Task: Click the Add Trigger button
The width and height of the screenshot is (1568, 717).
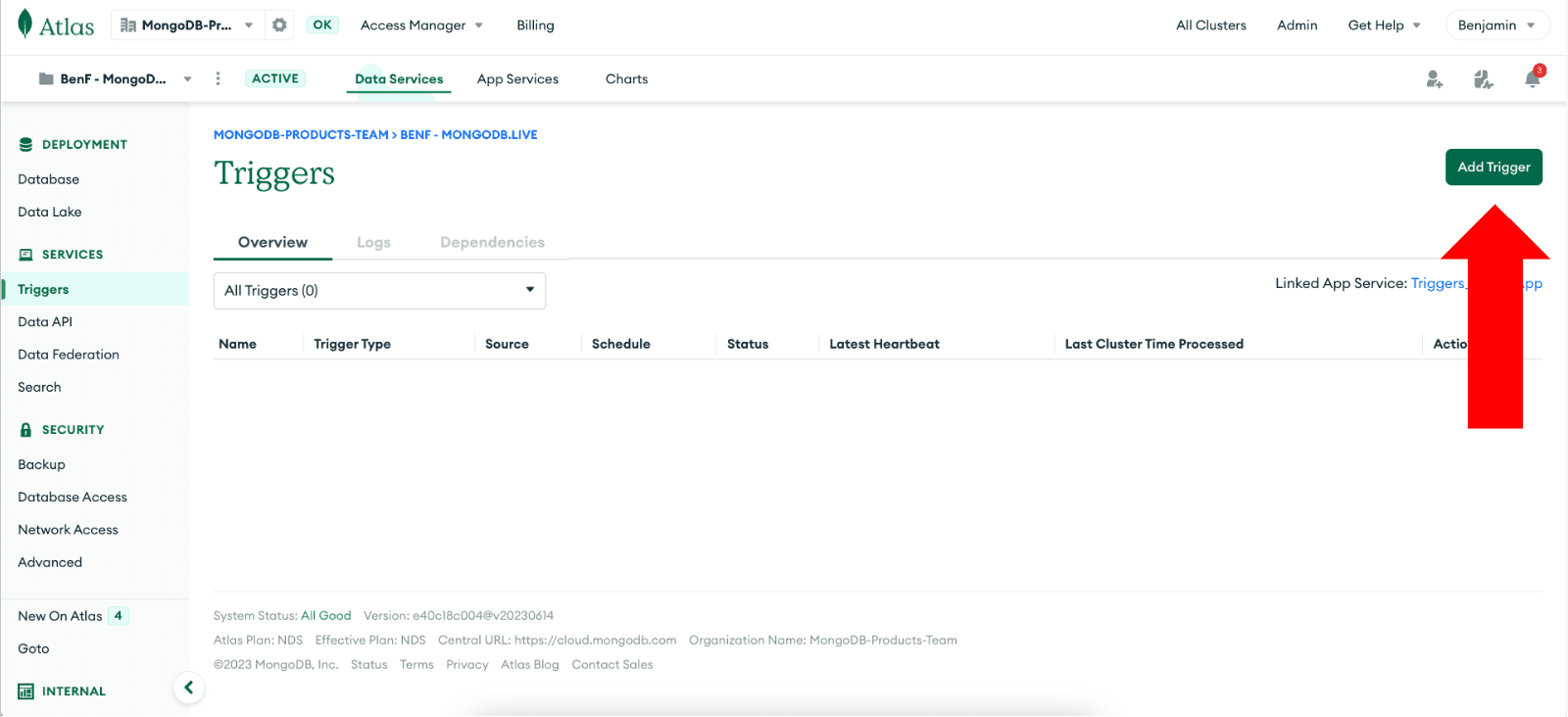Action: (x=1493, y=167)
